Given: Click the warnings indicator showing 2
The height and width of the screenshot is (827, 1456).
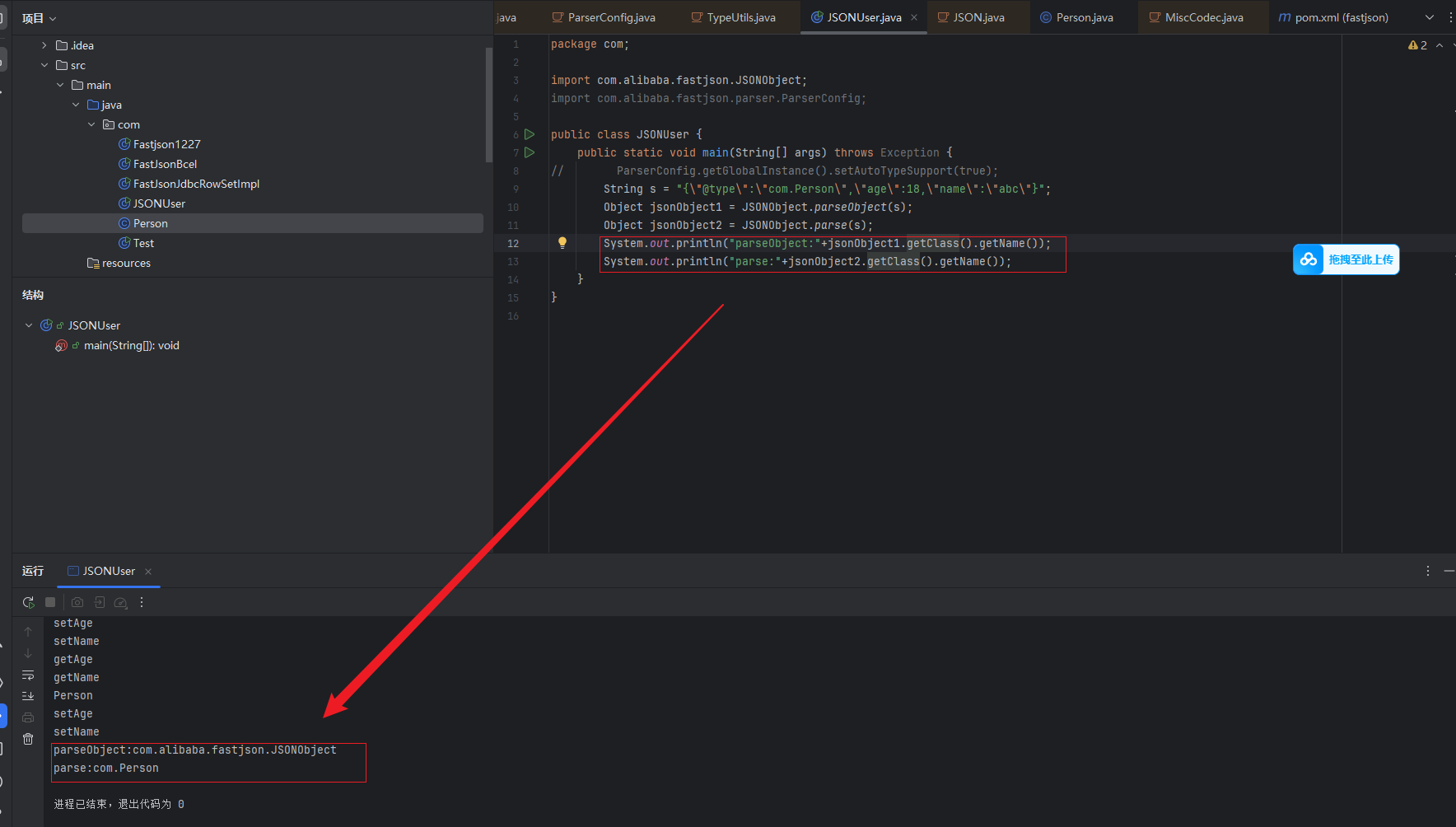Looking at the screenshot, I should (1417, 45).
